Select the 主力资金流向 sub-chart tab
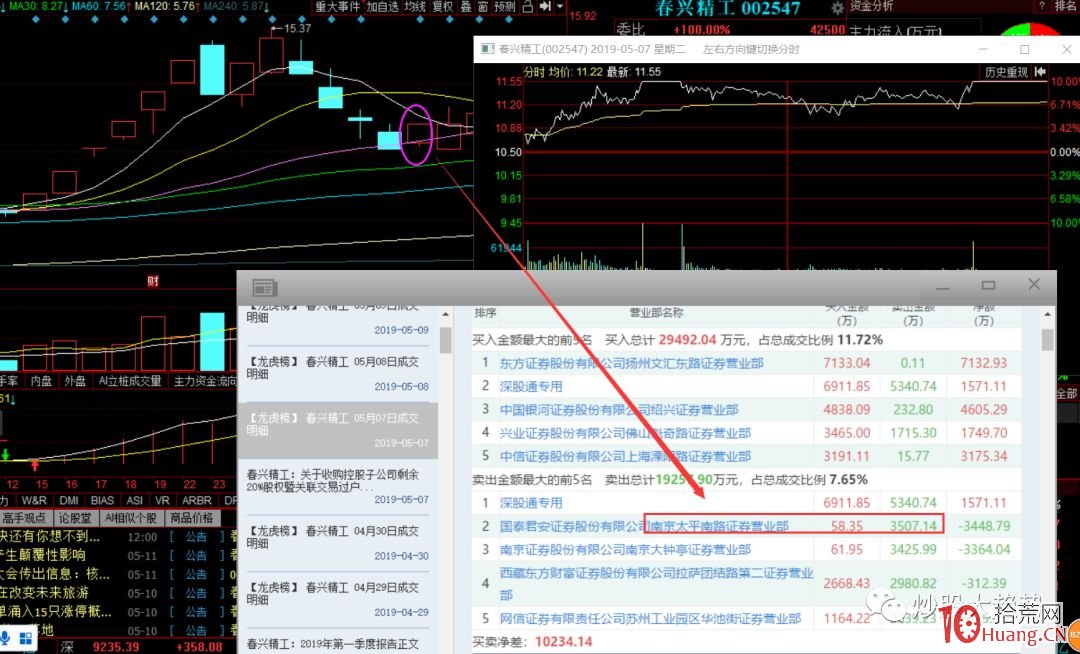This screenshot has height=654, width=1080. pyautogui.click(x=204, y=381)
